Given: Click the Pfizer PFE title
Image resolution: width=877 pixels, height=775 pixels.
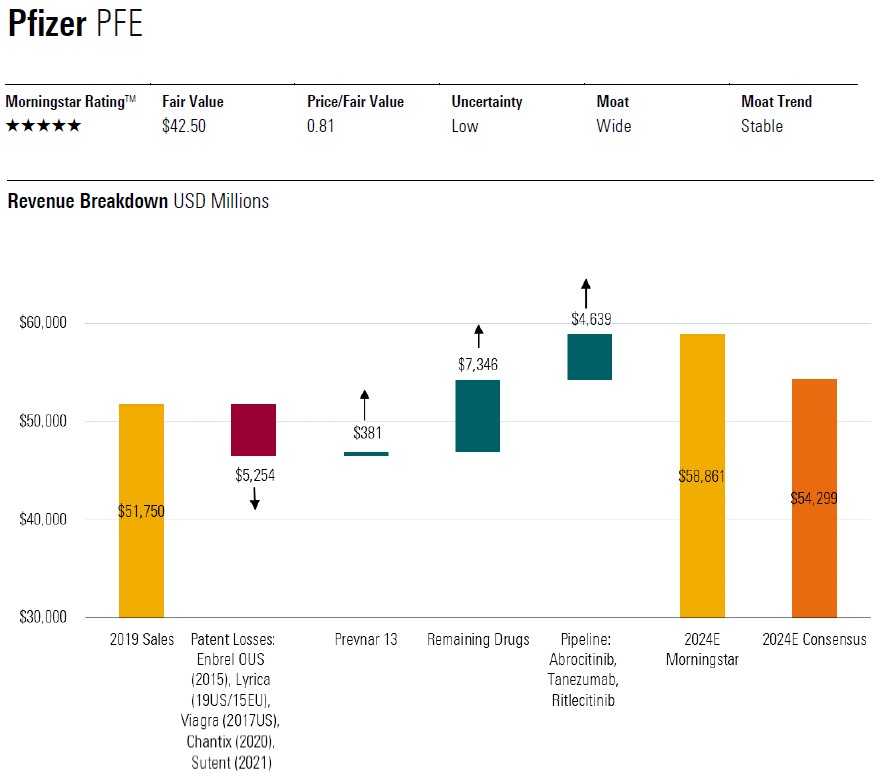Looking at the screenshot, I should coord(75,24).
